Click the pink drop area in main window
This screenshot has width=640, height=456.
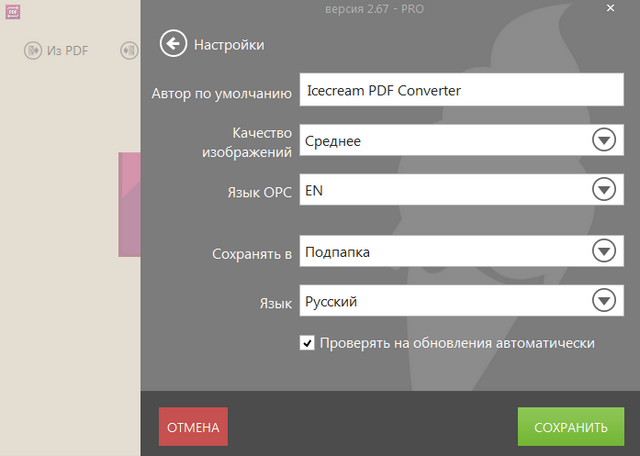tap(129, 205)
